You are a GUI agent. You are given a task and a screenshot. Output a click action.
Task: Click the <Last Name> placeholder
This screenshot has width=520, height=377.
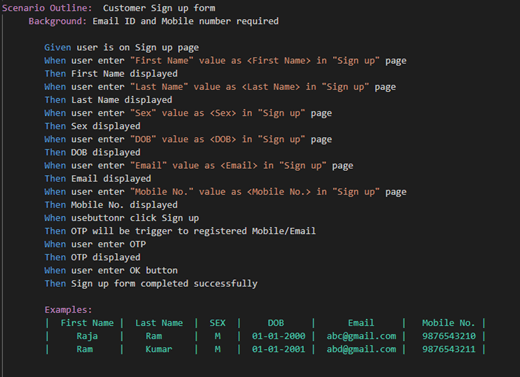(271, 87)
